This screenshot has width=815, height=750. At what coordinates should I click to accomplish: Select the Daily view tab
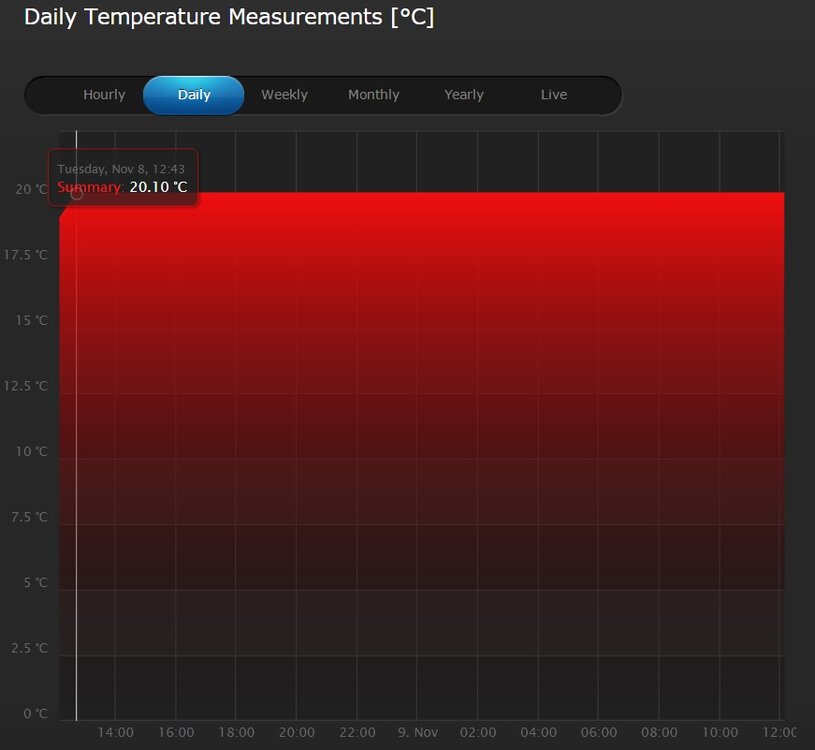[194, 95]
